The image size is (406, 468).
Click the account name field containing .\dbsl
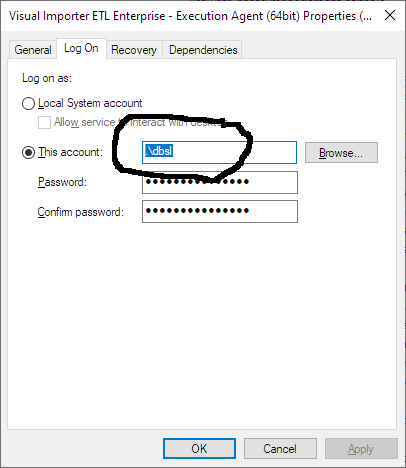[219, 152]
